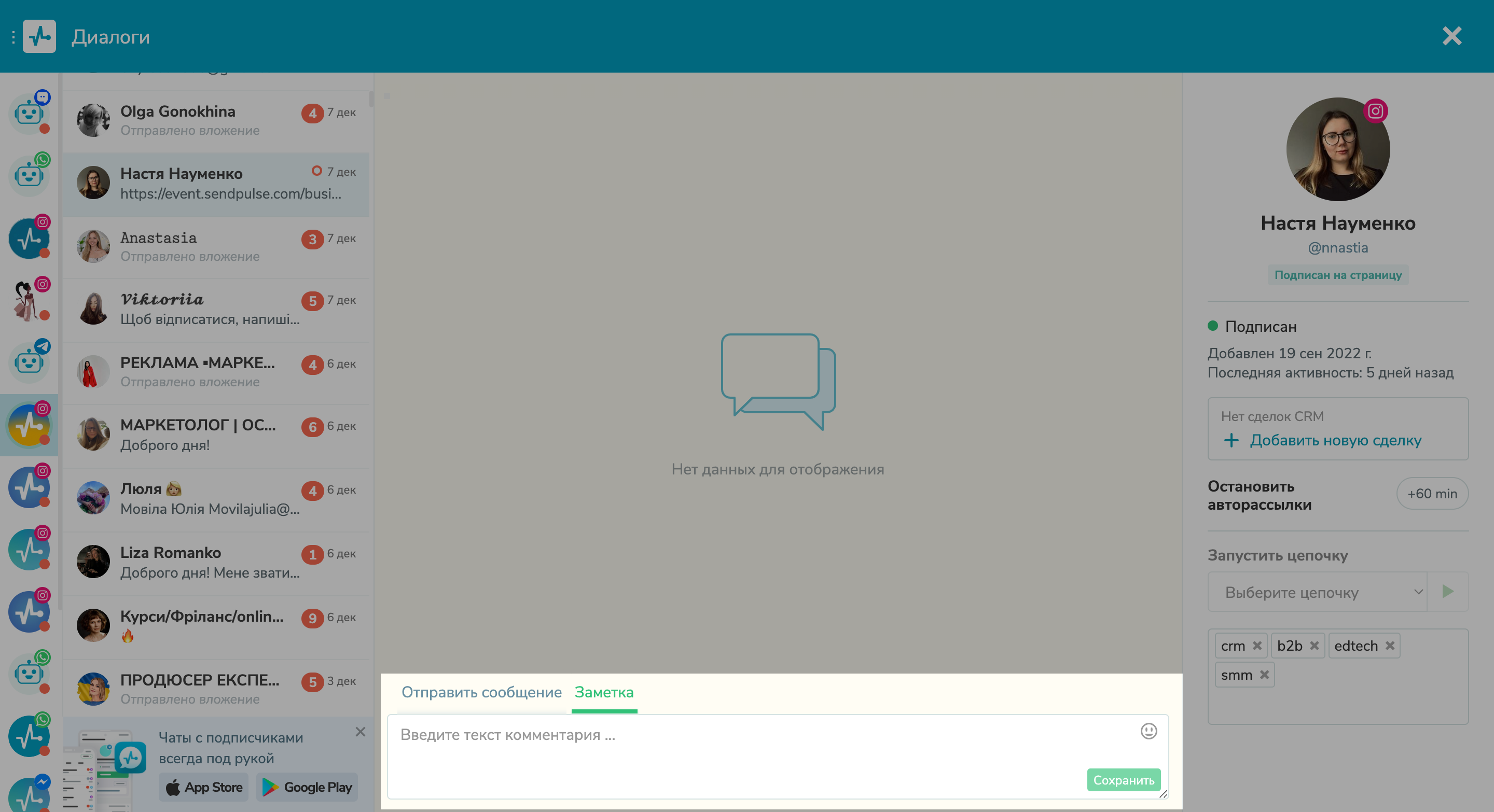Select the Заметка tab
Viewport: 1494px width, 812px height.
click(x=604, y=692)
